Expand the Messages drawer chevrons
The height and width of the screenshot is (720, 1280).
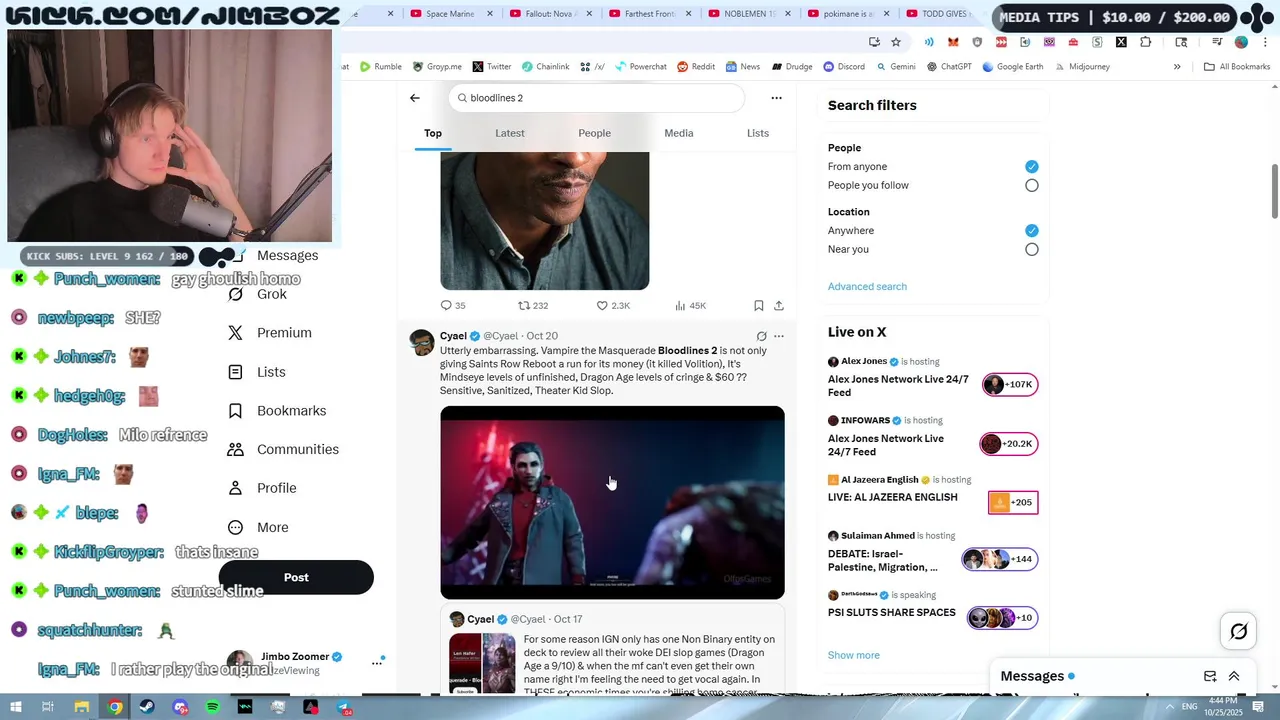[1234, 676]
